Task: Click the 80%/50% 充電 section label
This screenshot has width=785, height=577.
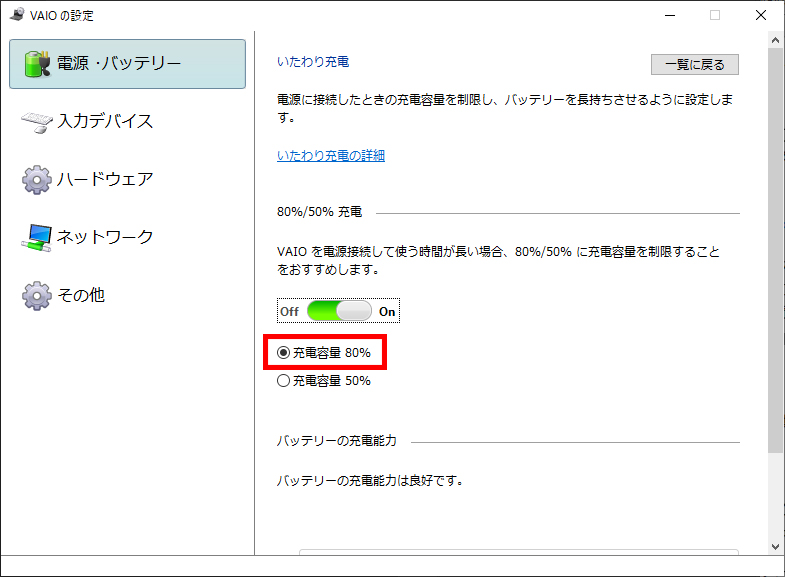Action: click(x=319, y=212)
